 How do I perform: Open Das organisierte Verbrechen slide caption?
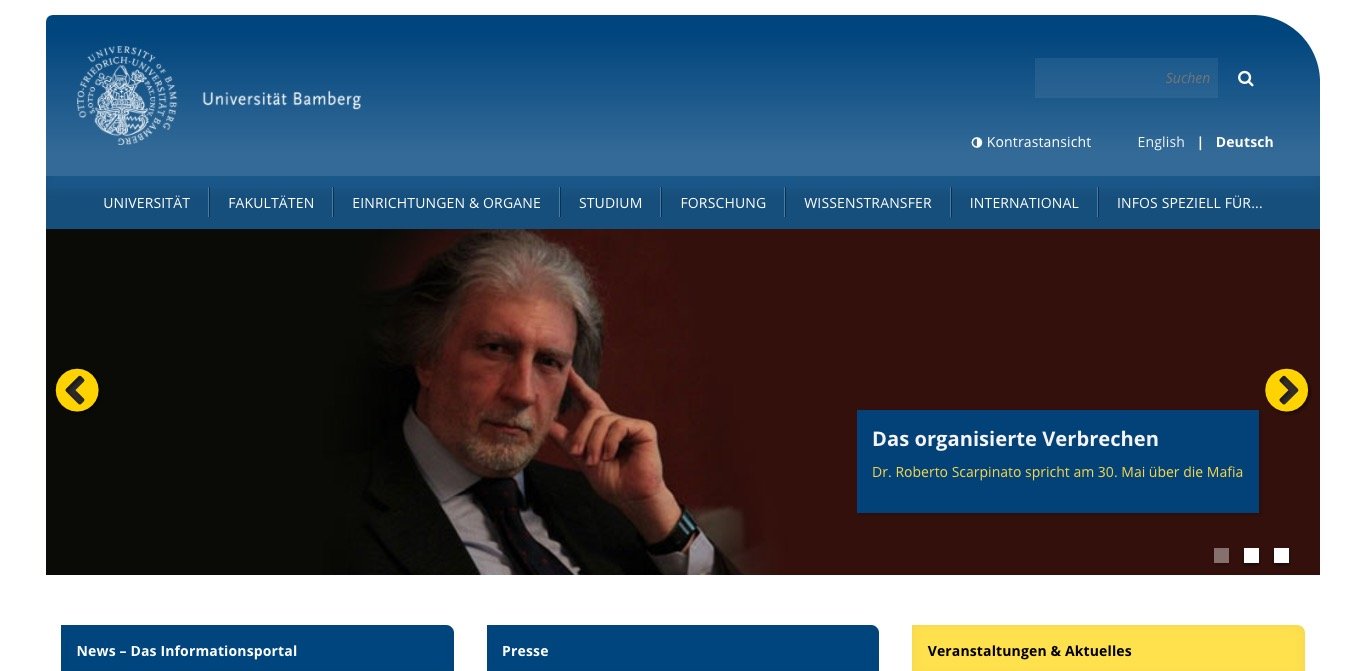[1058, 461]
